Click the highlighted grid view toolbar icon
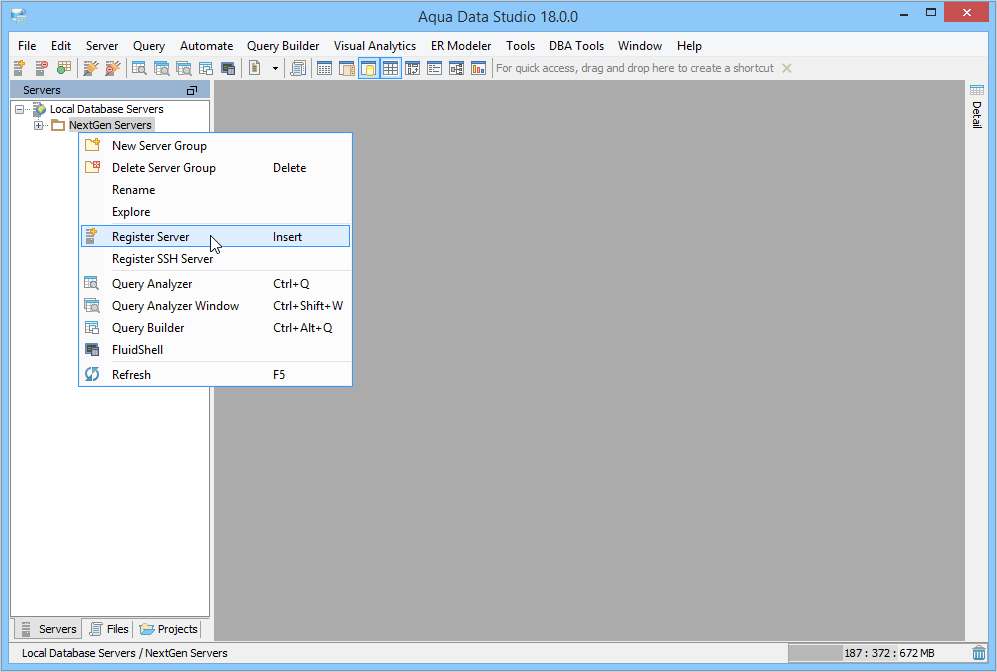This screenshot has height=672, width=997. click(390, 68)
